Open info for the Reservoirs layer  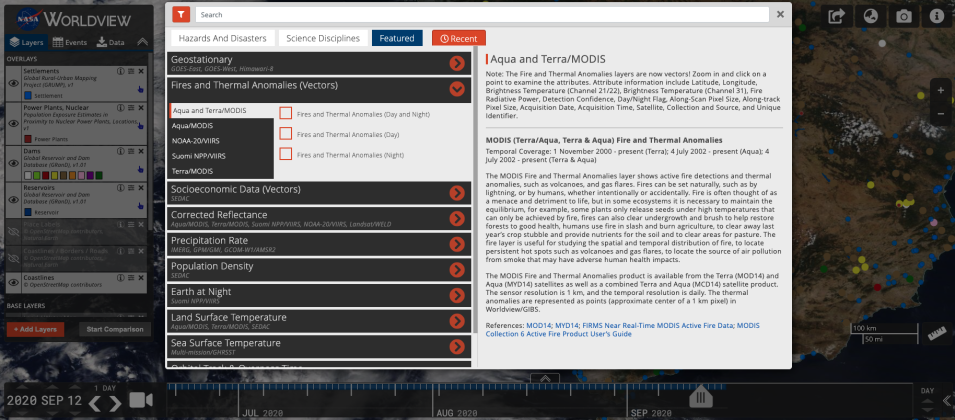pyautogui.click(x=121, y=188)
